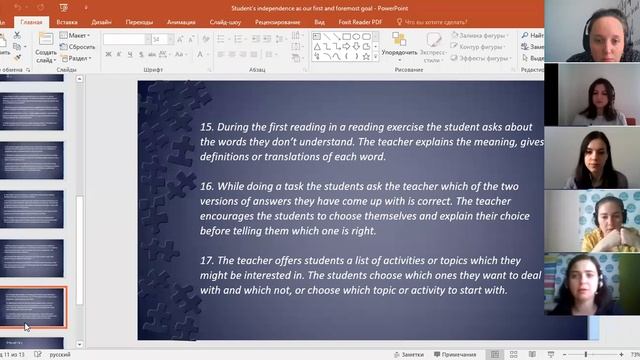The width and height of the screenshot is (640, 360).
Task: Click zoom in plus icon
Action: [621, 355]
